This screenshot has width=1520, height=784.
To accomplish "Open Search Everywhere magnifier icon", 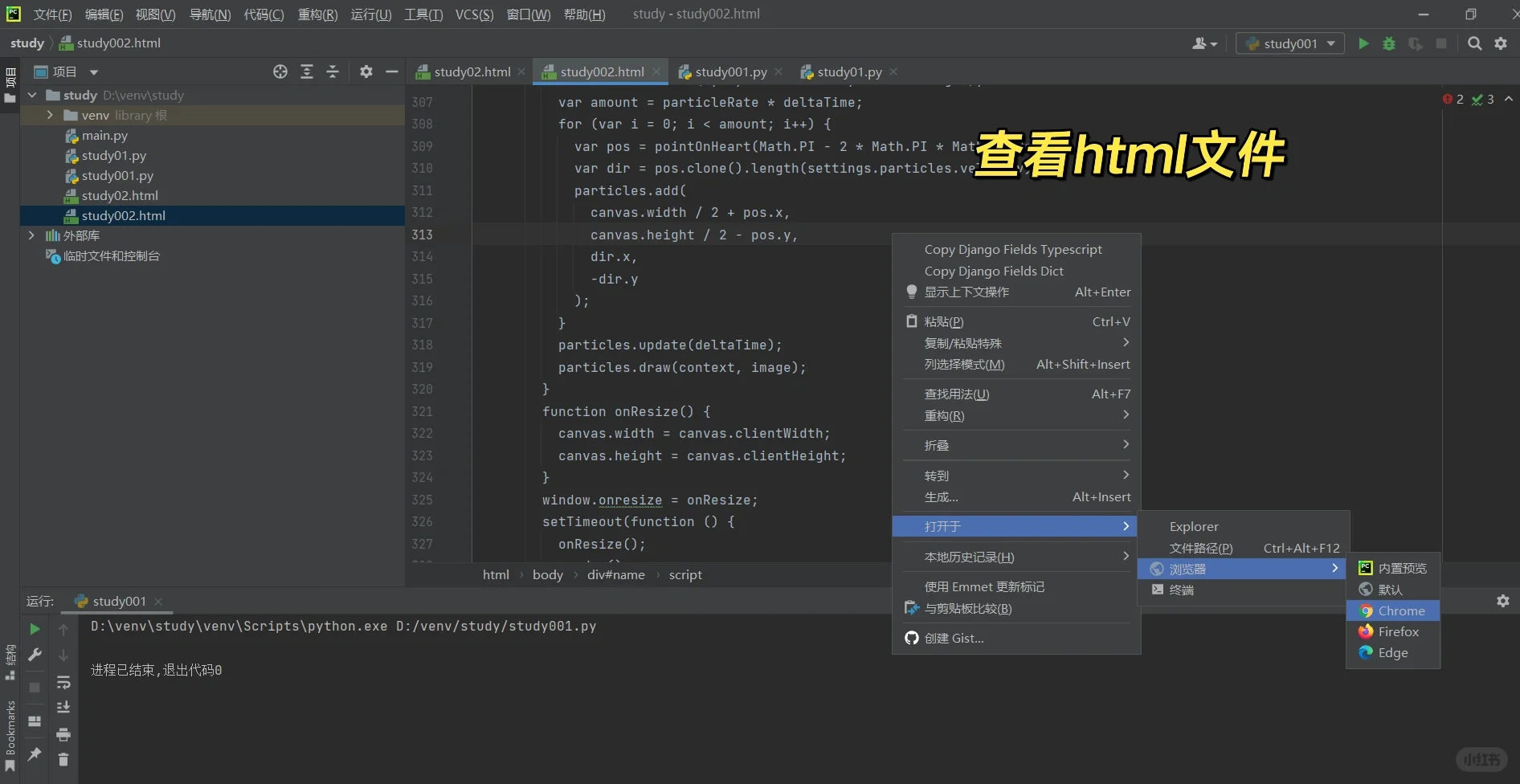I will click(1474, 43).
